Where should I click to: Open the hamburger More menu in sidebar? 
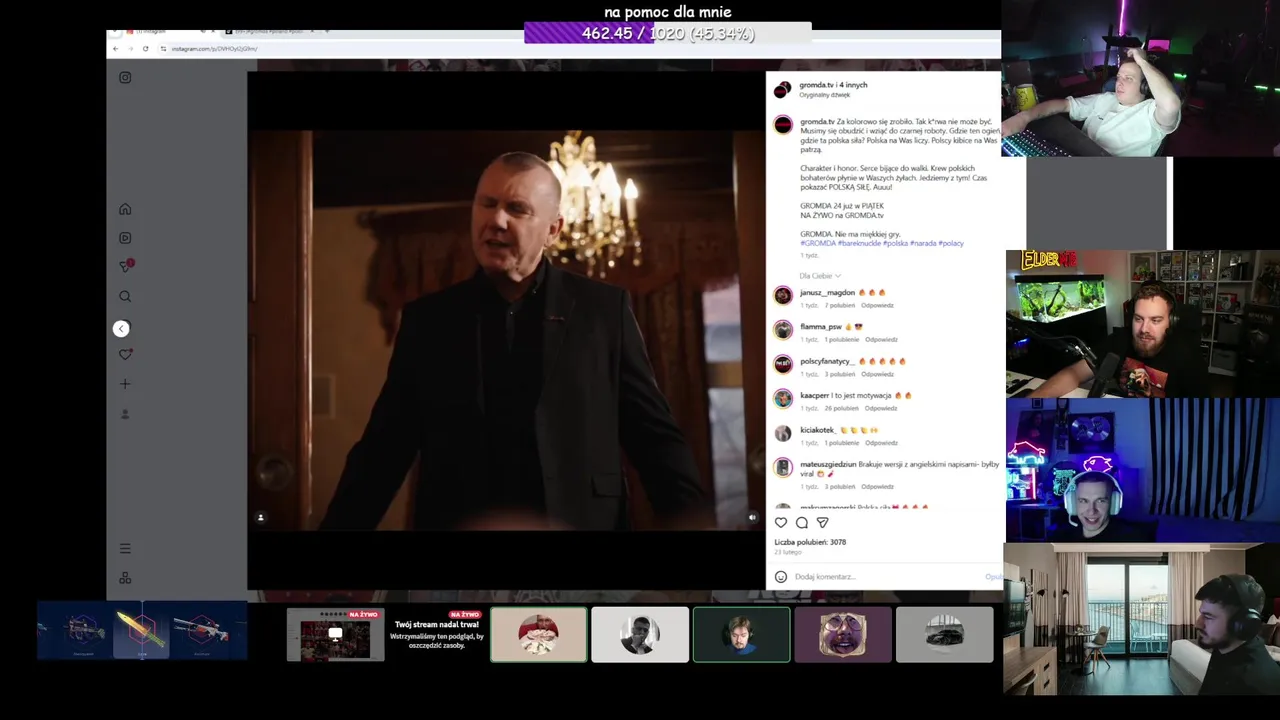click(x=125, y=548)
